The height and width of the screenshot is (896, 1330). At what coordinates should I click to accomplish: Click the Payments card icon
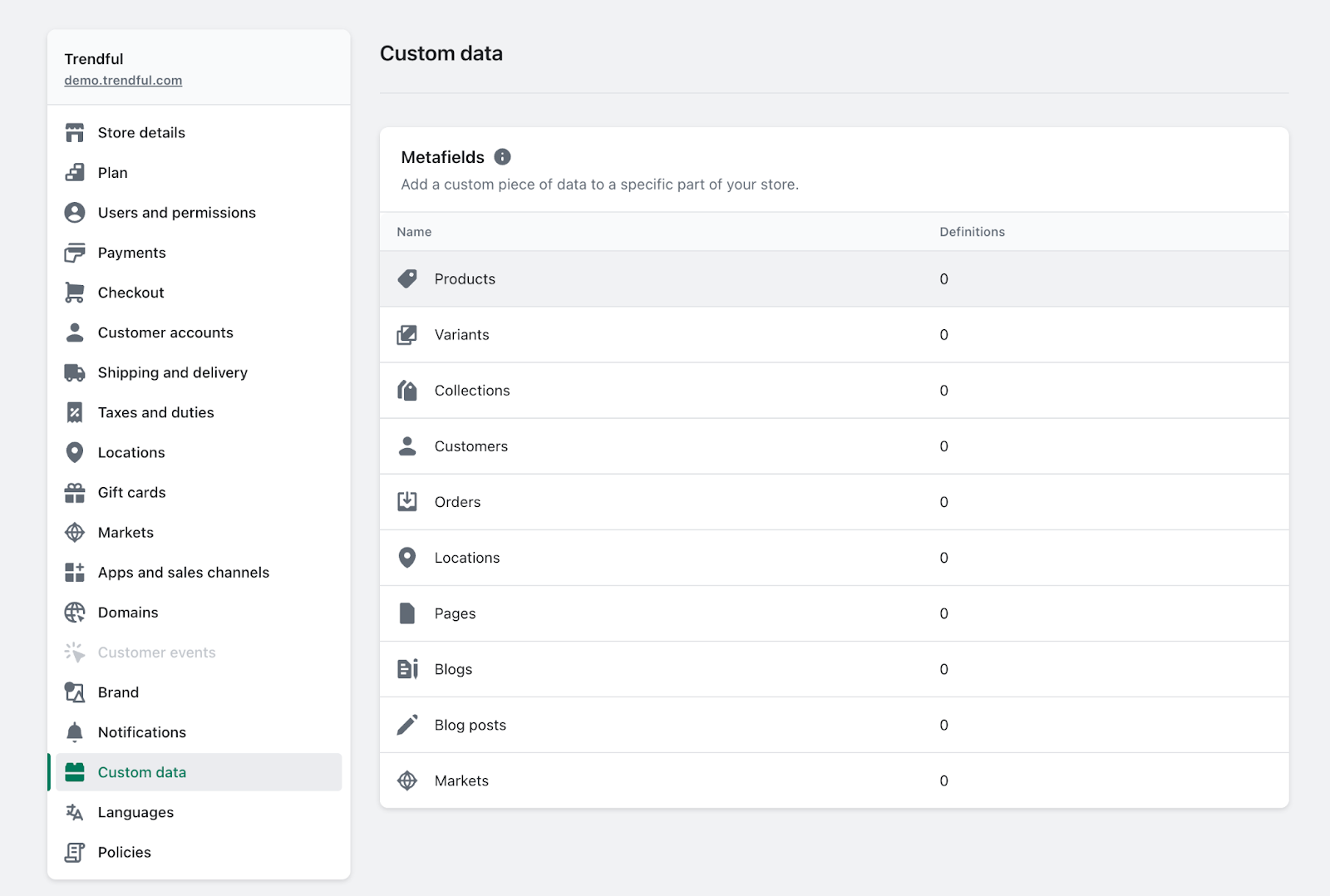pyautogui.click(x=75, y=253)
